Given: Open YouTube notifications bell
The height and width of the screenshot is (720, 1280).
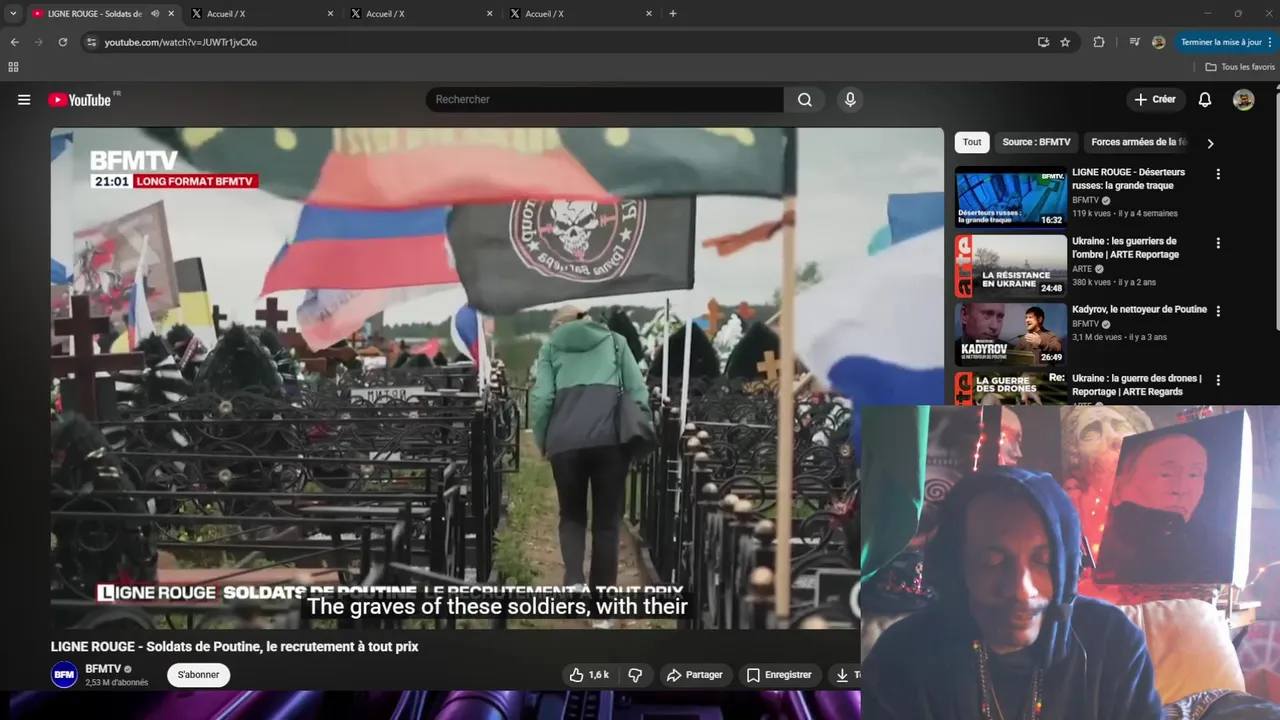Looking at the screenshot, I should click(1205, 100).
